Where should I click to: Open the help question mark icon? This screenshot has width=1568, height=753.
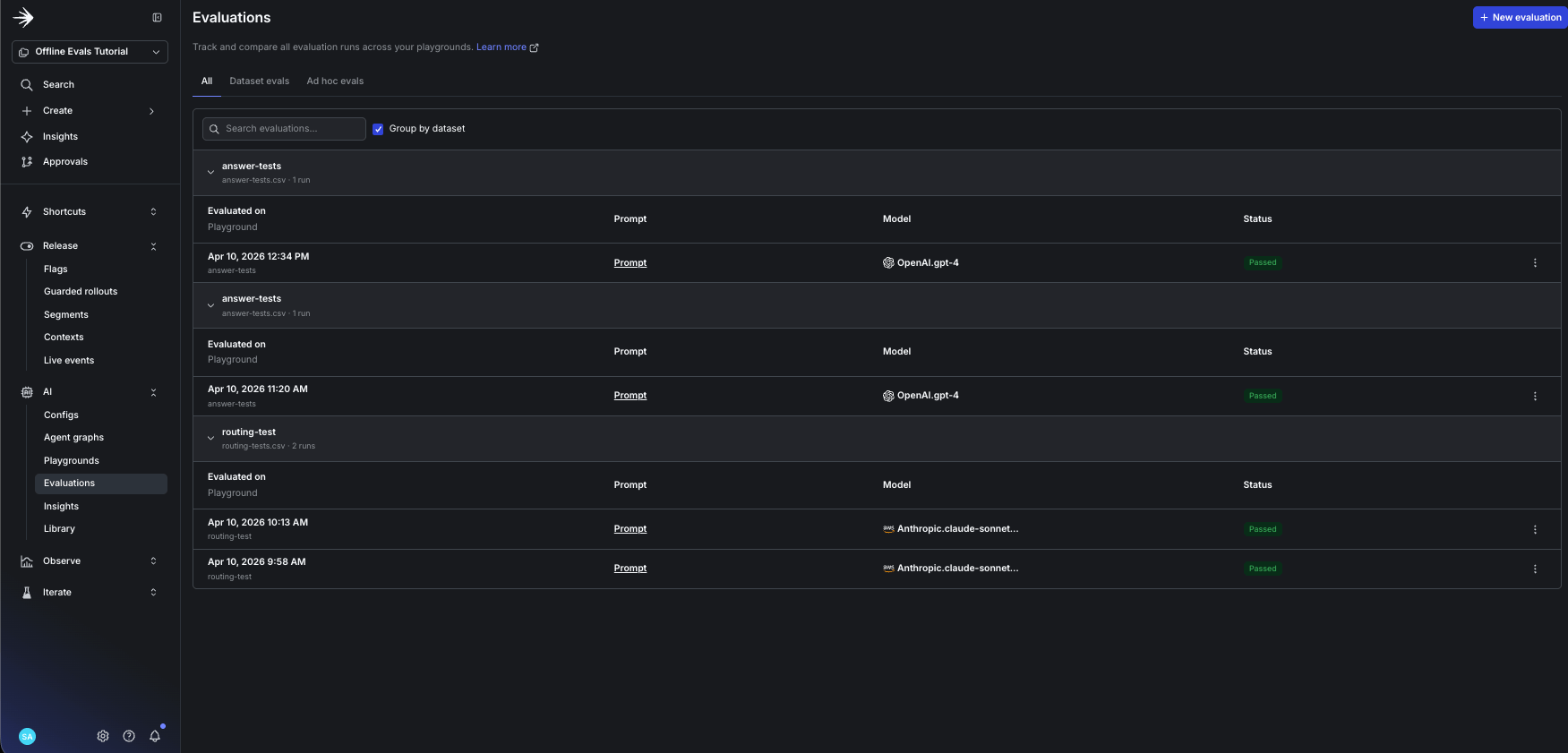[x=129, y=736]
